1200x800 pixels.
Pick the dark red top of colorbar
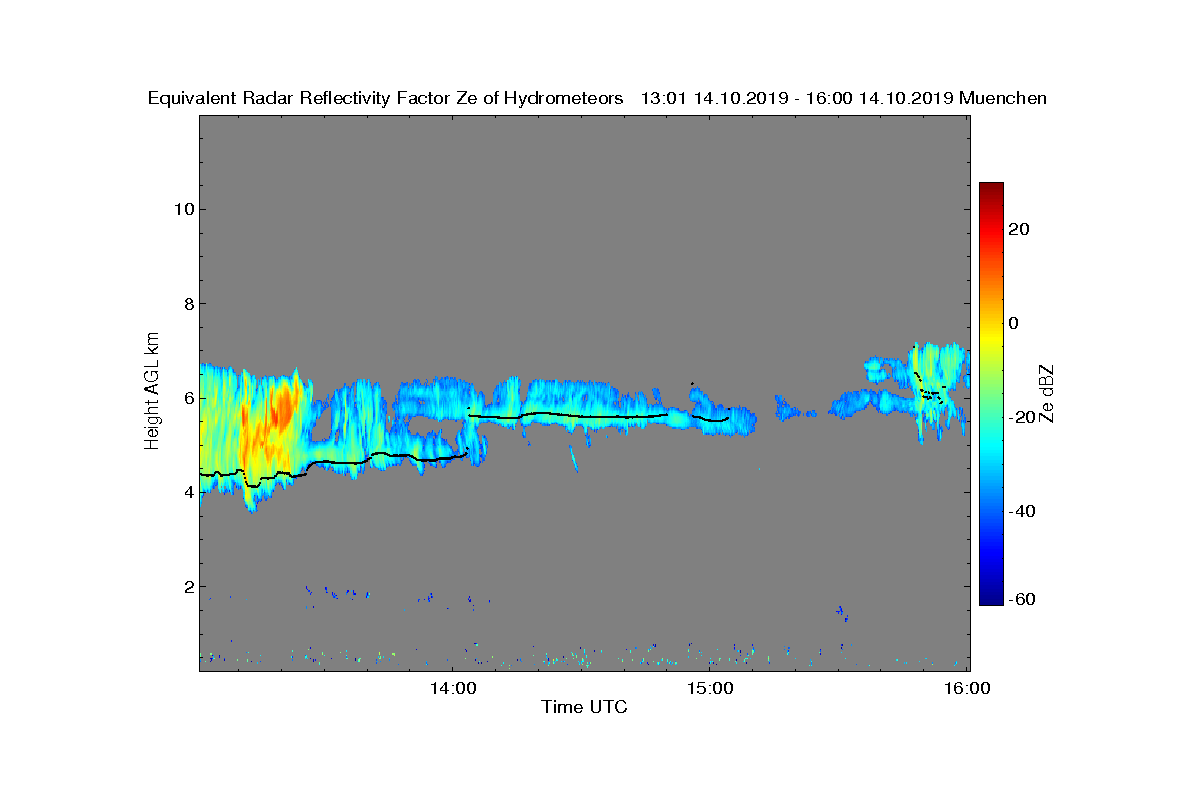pyautogui.click(x=991, y=188)
